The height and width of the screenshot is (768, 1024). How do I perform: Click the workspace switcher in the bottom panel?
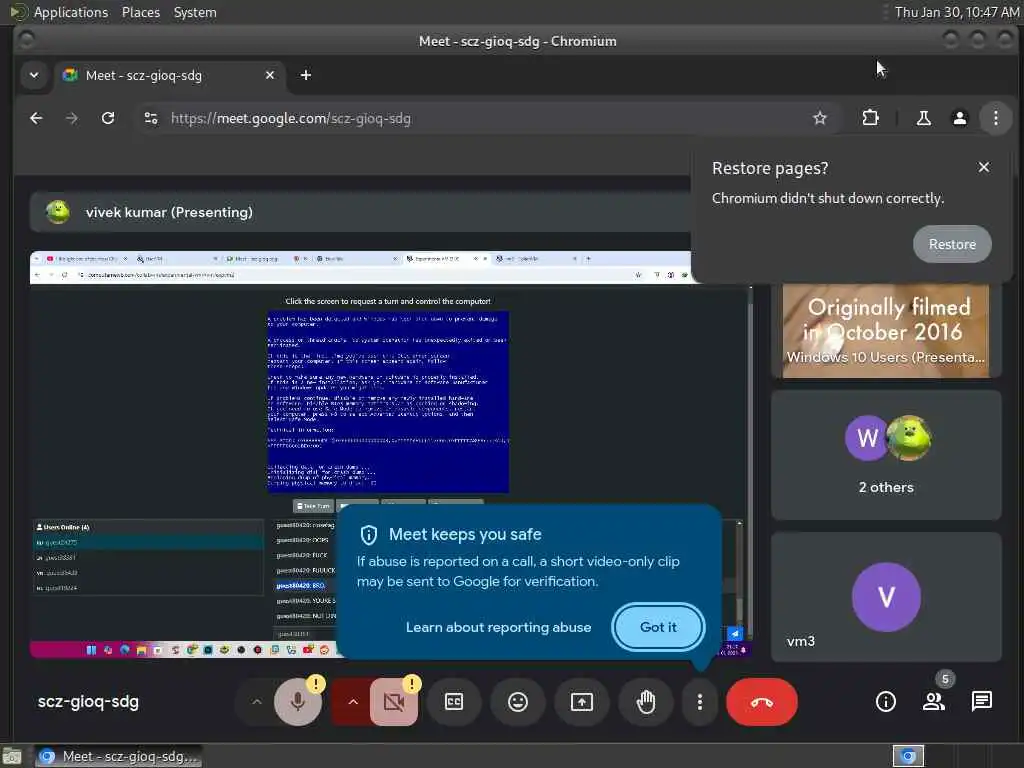[x=908, y=756]
